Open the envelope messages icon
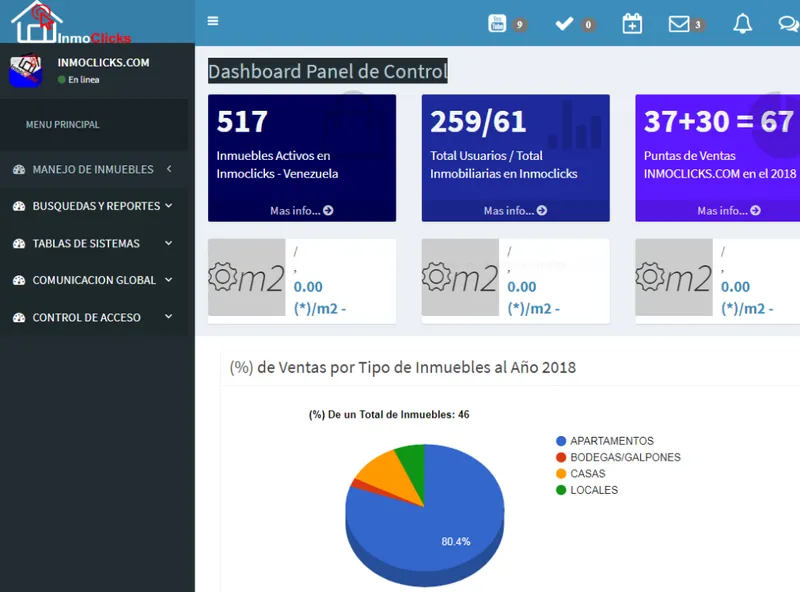 click(x=679, y=24)
